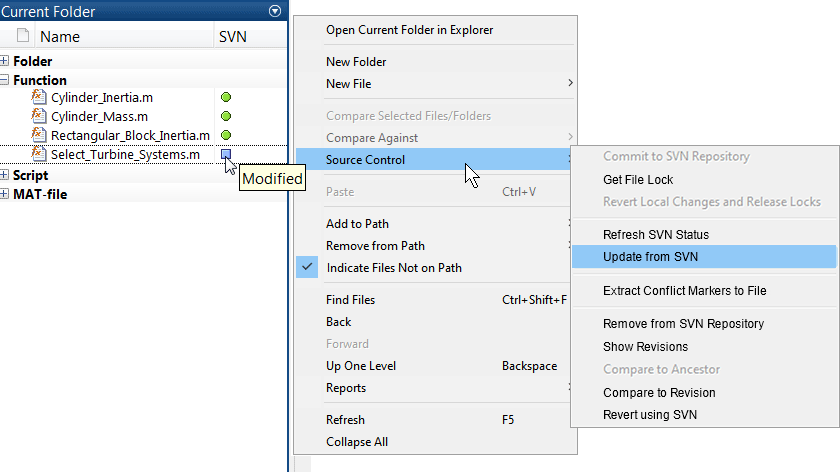The width and height of the screenshot is (840, 472).
Task: Choose Update from SVN
Action: 650,257
